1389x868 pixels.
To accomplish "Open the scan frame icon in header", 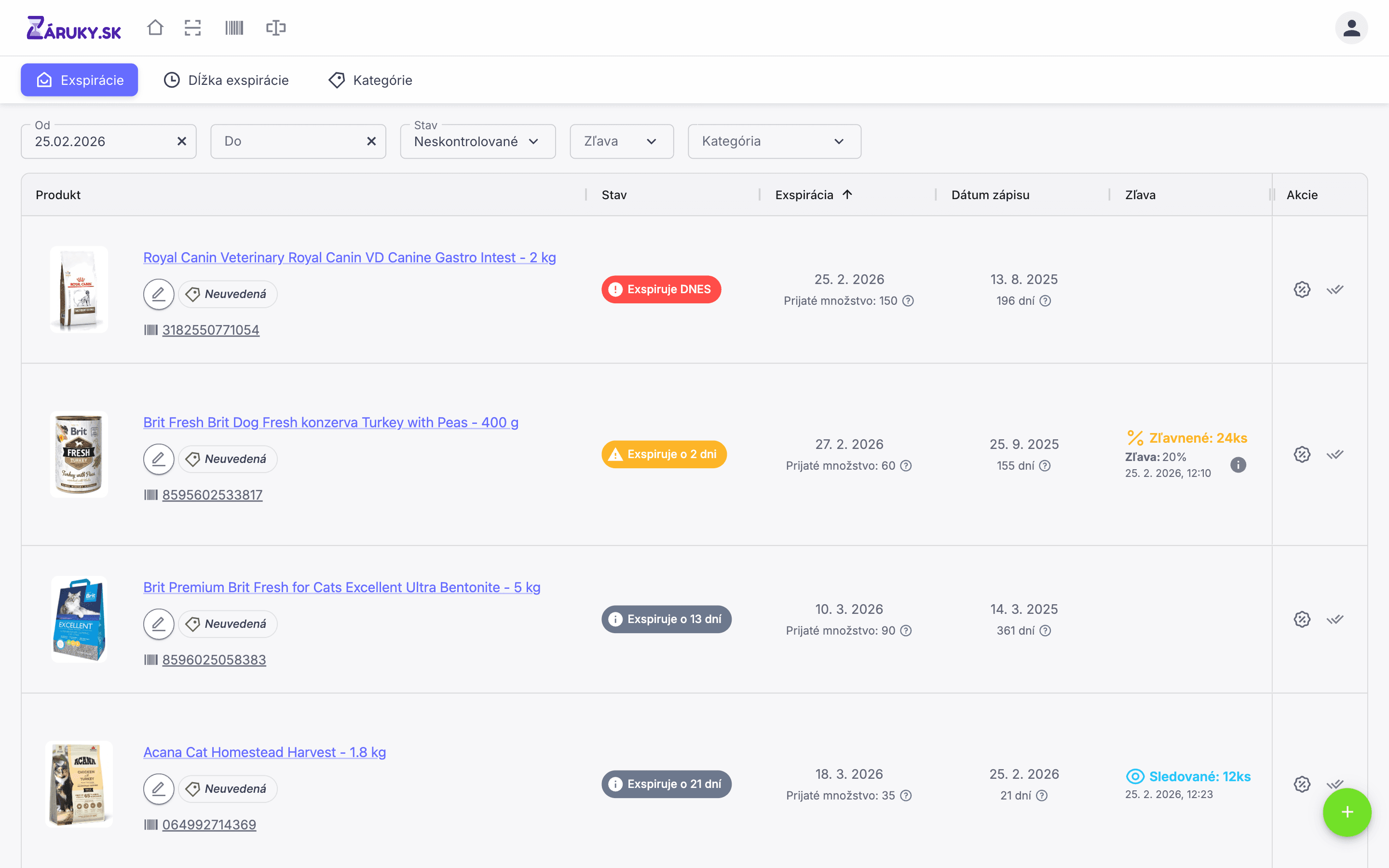I will click(x=193, y=27).
